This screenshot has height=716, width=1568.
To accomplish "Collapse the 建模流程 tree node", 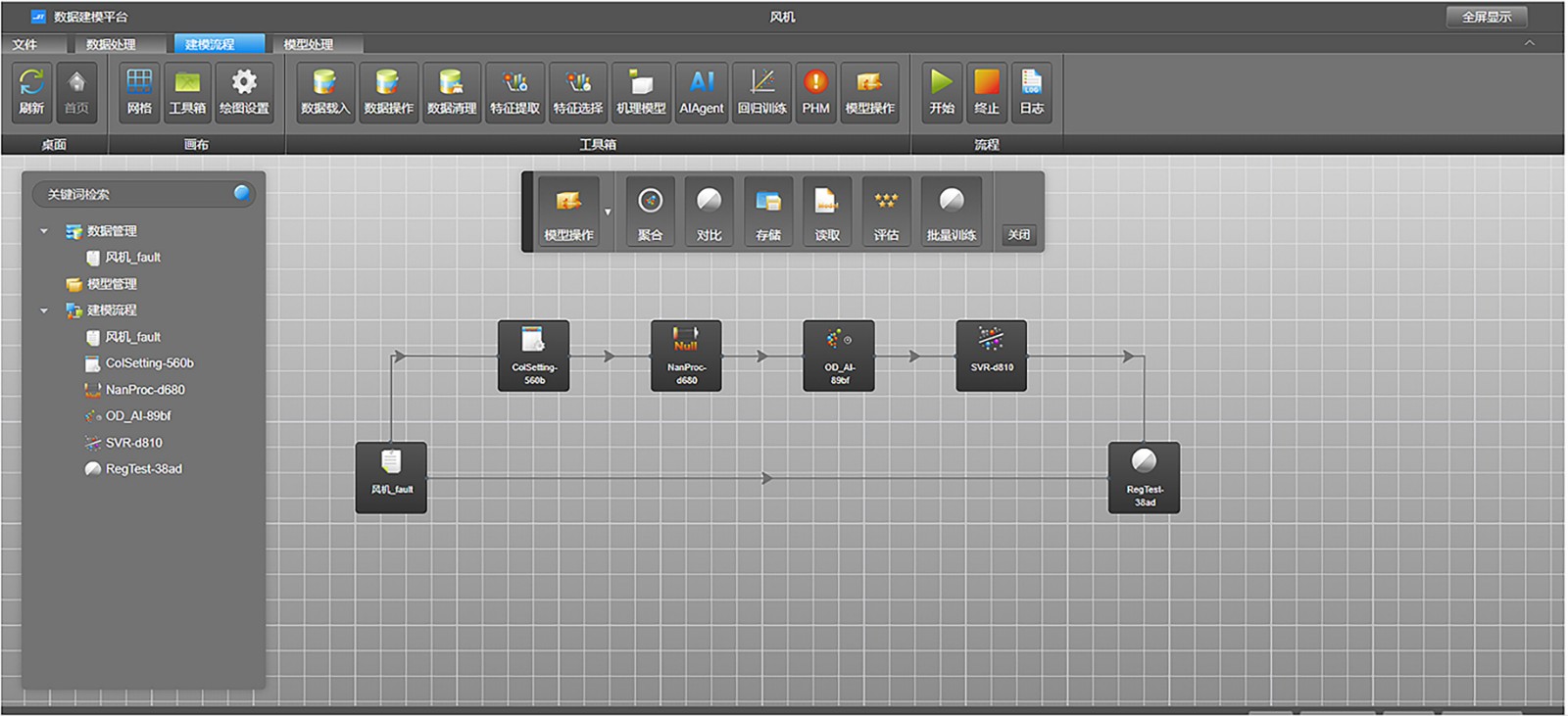I will tap(44, 310).
